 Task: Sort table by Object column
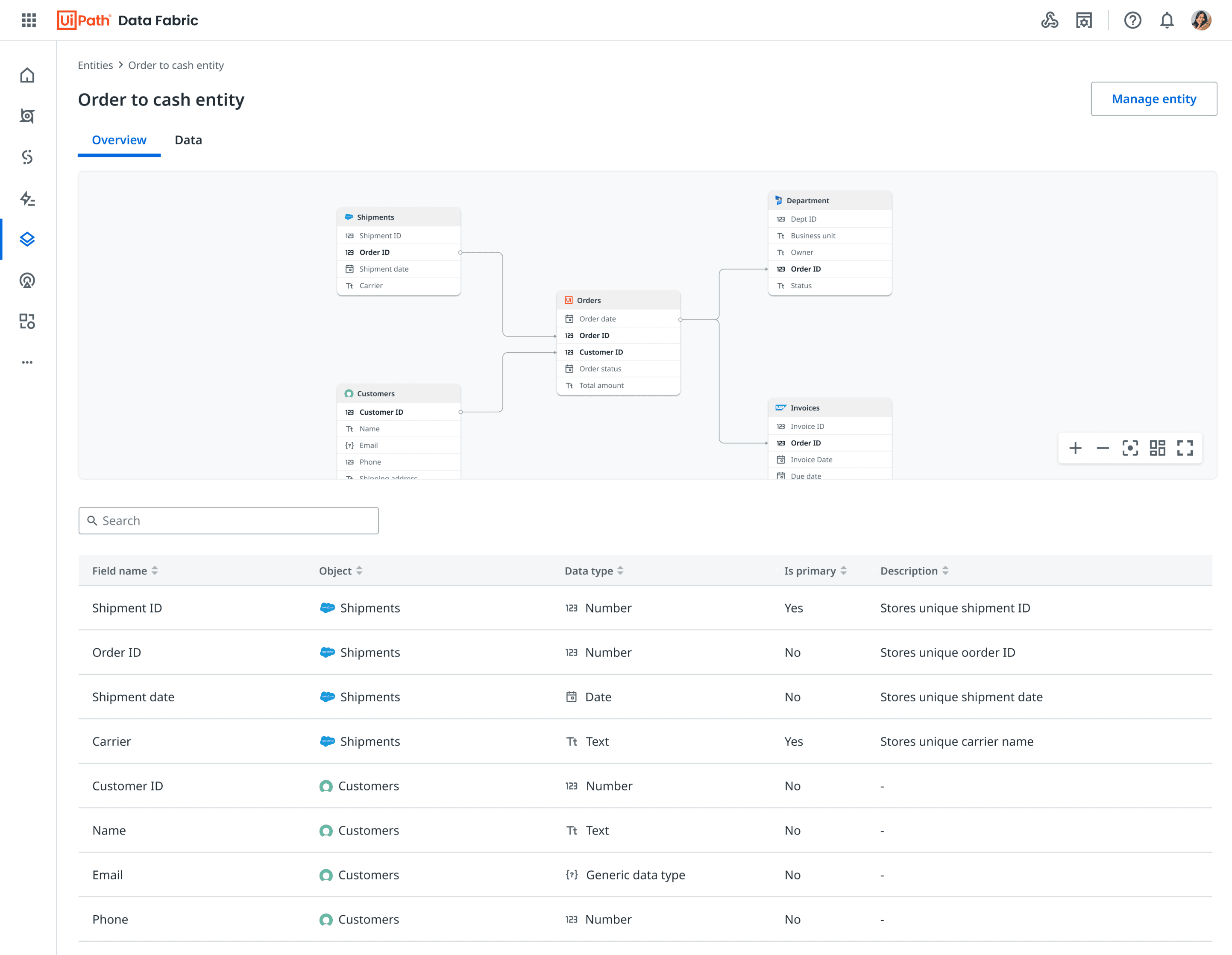coord(359,571)
